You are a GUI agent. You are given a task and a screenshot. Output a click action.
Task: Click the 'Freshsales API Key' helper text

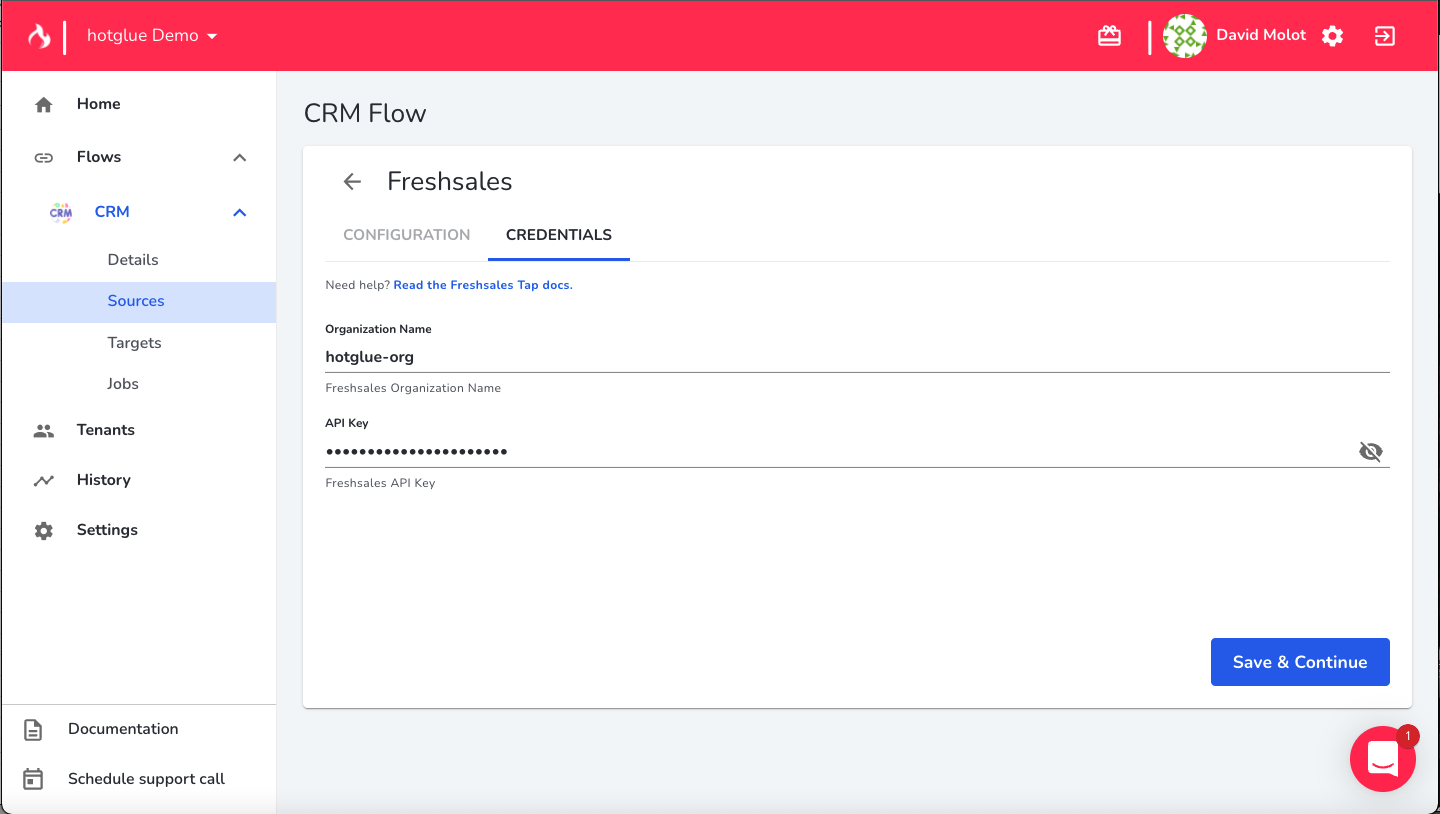380,483
